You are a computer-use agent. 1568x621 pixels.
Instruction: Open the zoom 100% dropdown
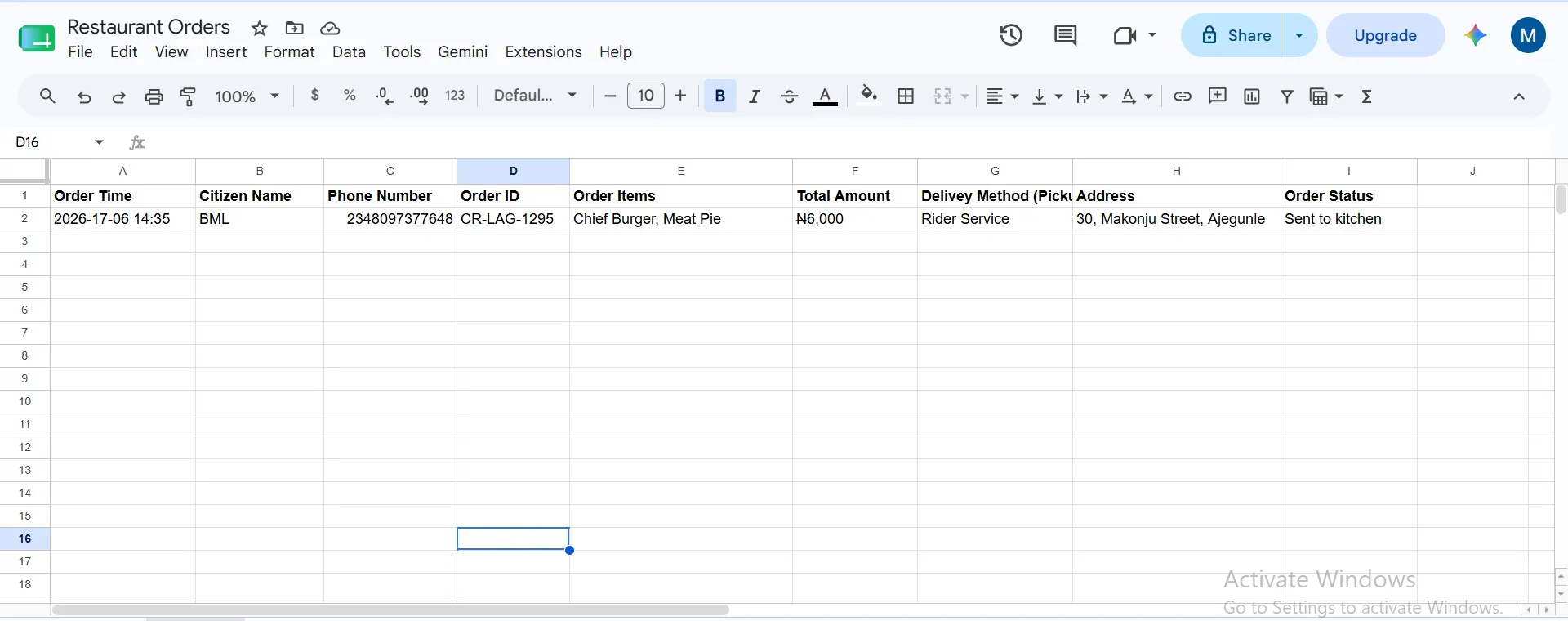[247, 96]
